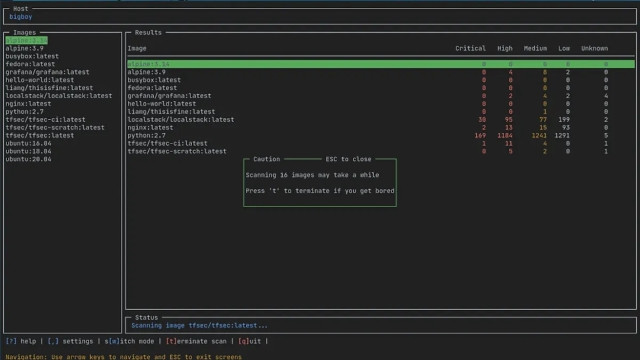Select ubuntu:20.04 in the Images list

[x=29, y=159]
